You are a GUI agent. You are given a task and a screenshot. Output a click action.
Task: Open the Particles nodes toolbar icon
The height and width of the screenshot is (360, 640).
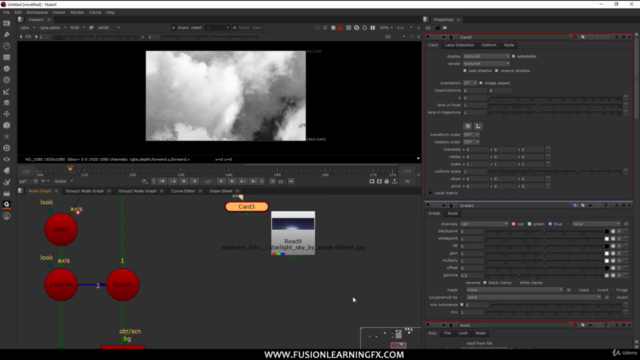tap(7, 137)
